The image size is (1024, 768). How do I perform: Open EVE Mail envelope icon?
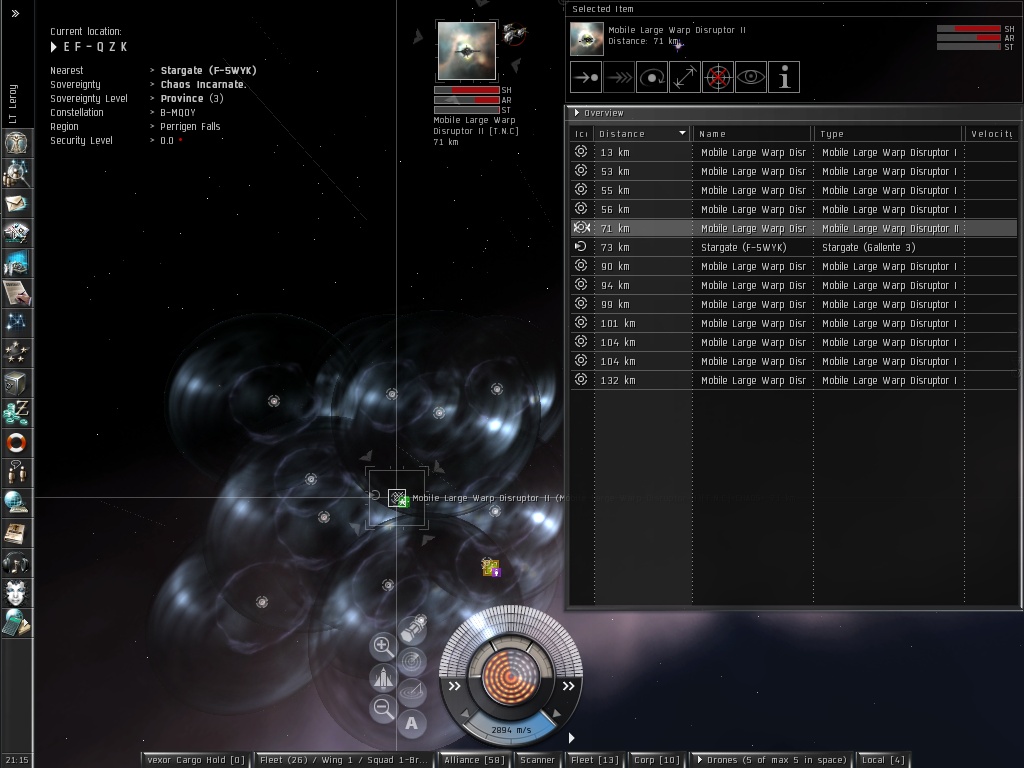point(16,203)
